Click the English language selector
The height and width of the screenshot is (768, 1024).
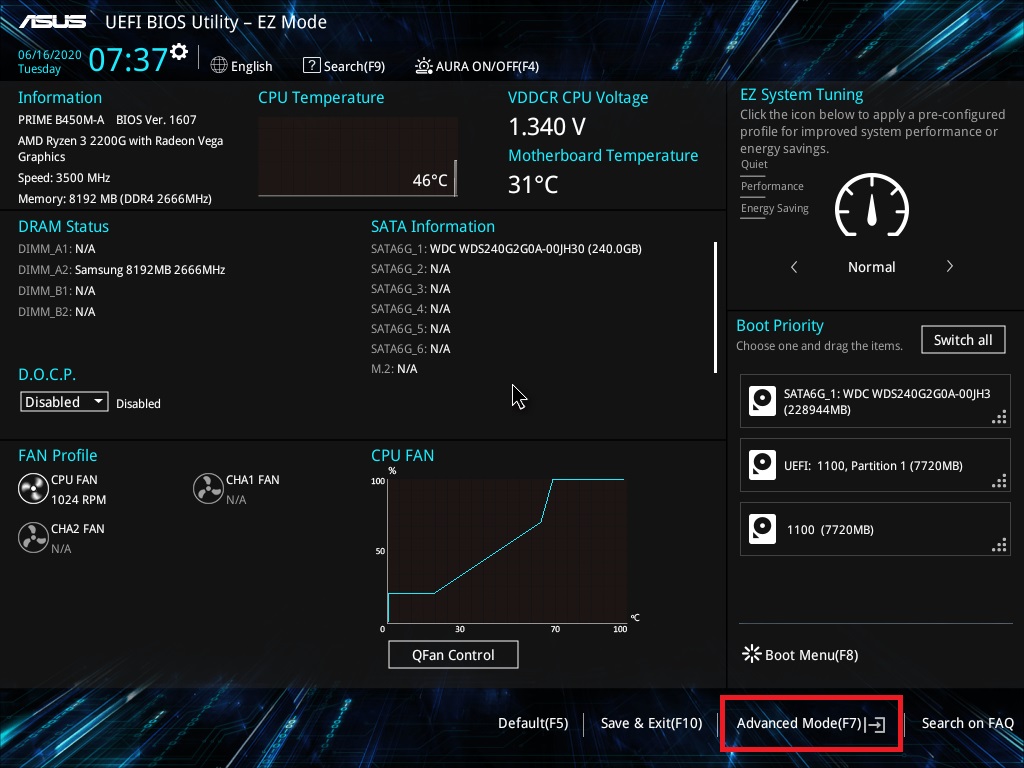[242, 66]
